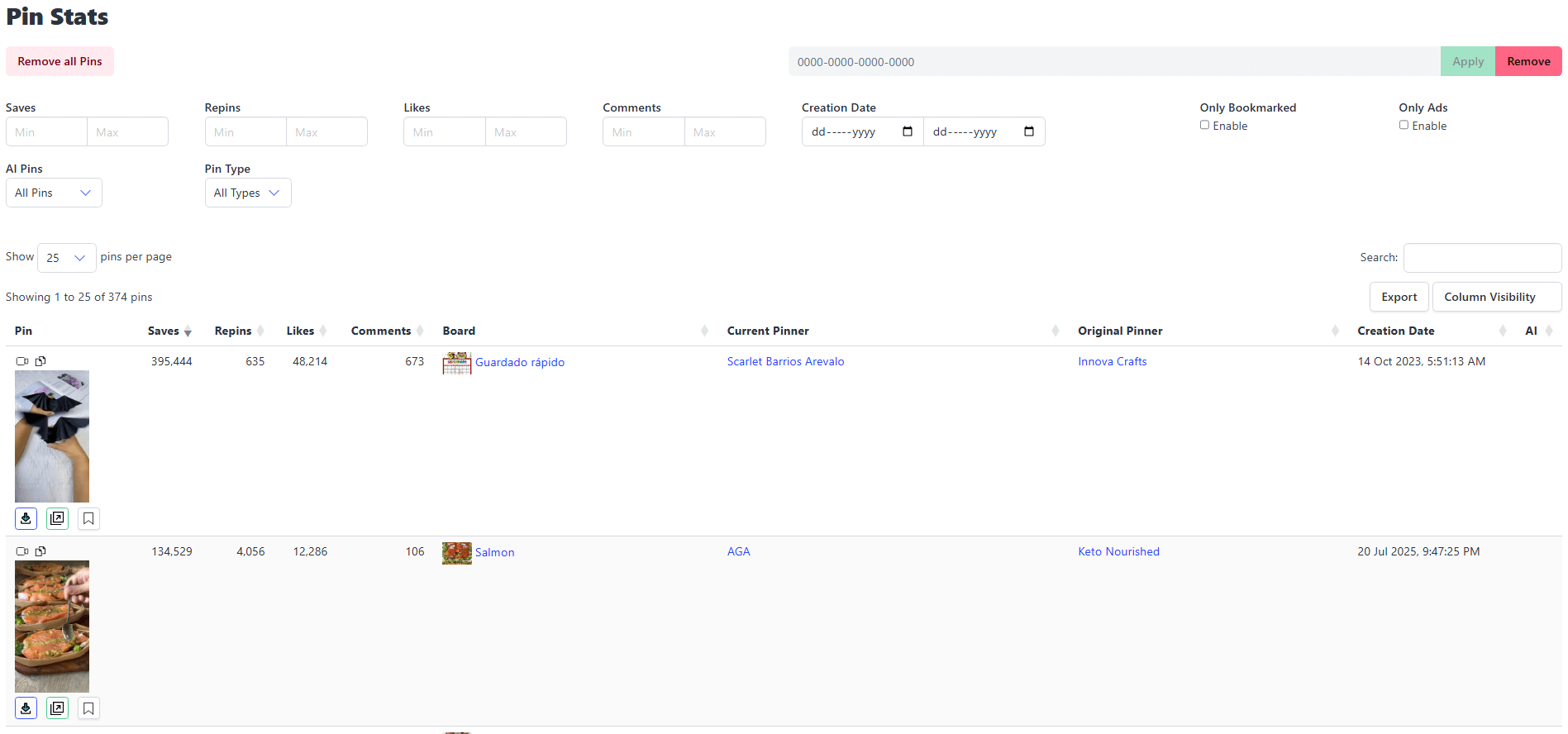
Task: Click the 134,529 saves value
Action: [171, 551]
